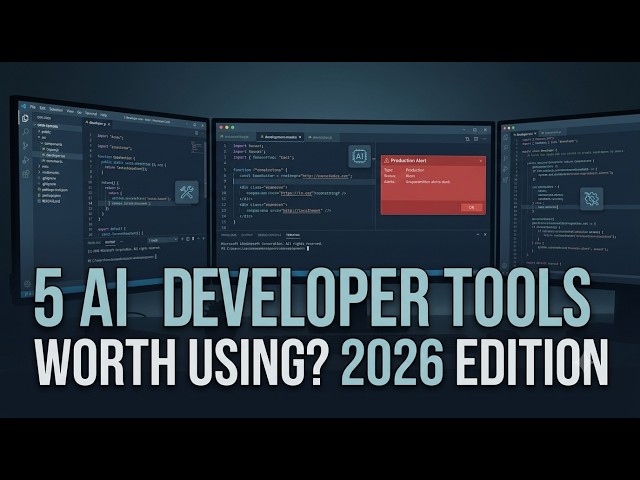Open Extensions icon in left monitor sidebar
Image resolution: width=640 pixels, height=480 pixels.
click(x=26, y=174)
